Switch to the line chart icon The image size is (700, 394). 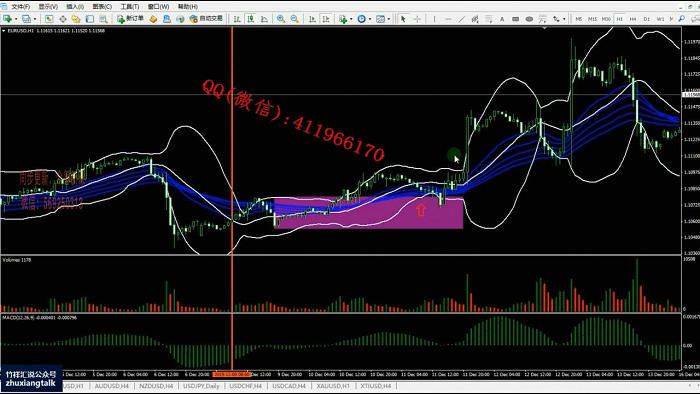264,19
